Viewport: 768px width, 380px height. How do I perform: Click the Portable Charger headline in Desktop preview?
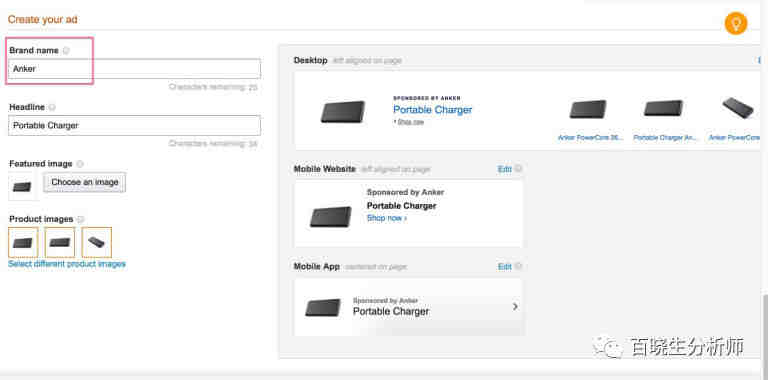tap(432, 110)
